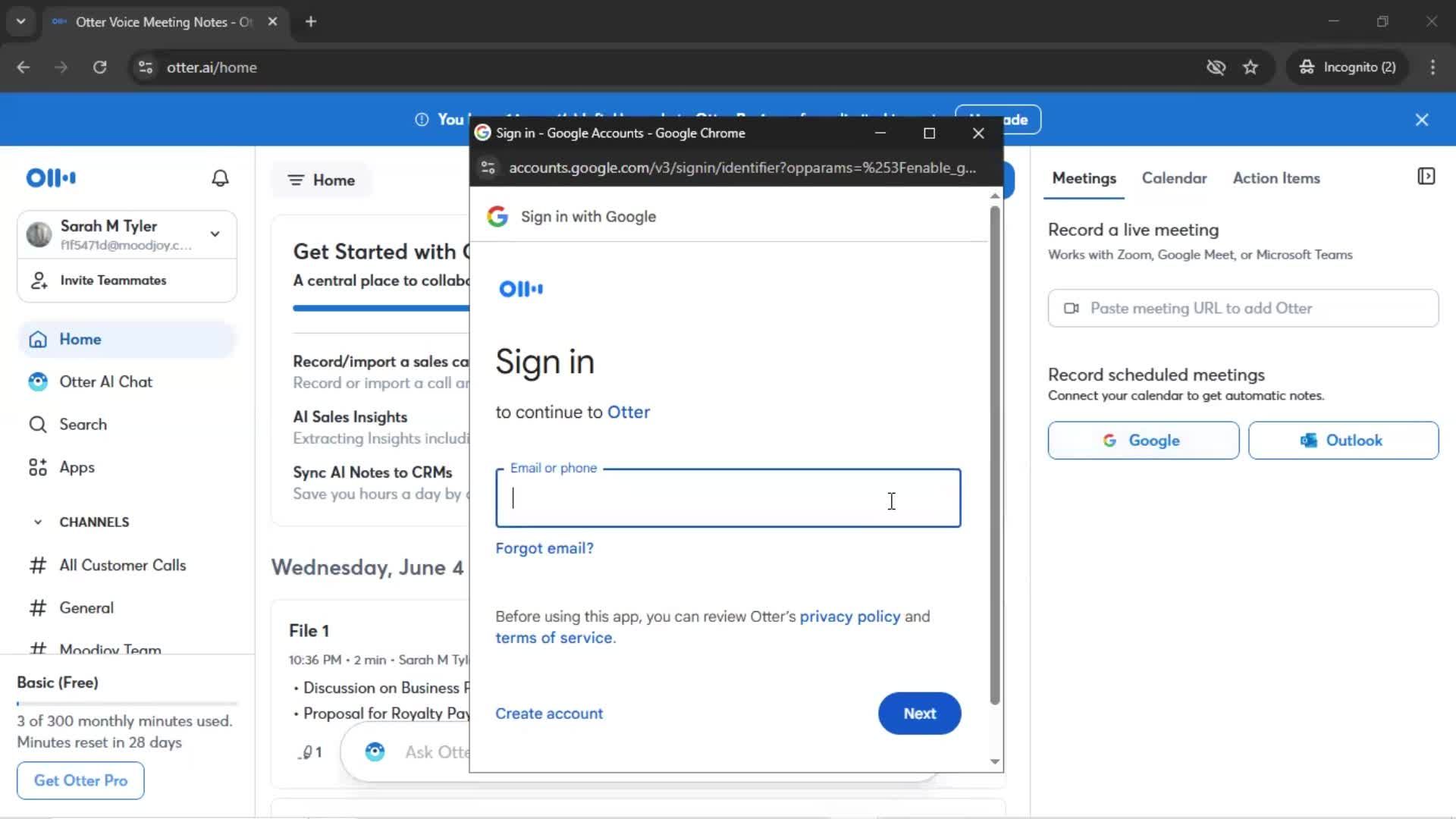Bookmark this page with the star icon

coord(1250,67)
